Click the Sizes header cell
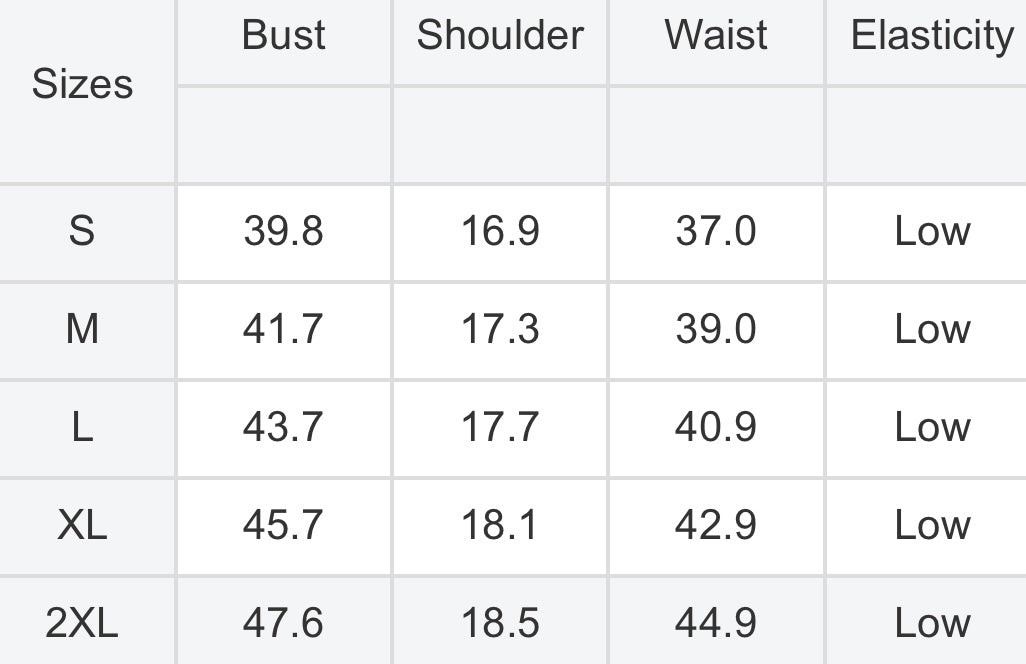This screenshot has height=664, width=1026. click(82, 84)
